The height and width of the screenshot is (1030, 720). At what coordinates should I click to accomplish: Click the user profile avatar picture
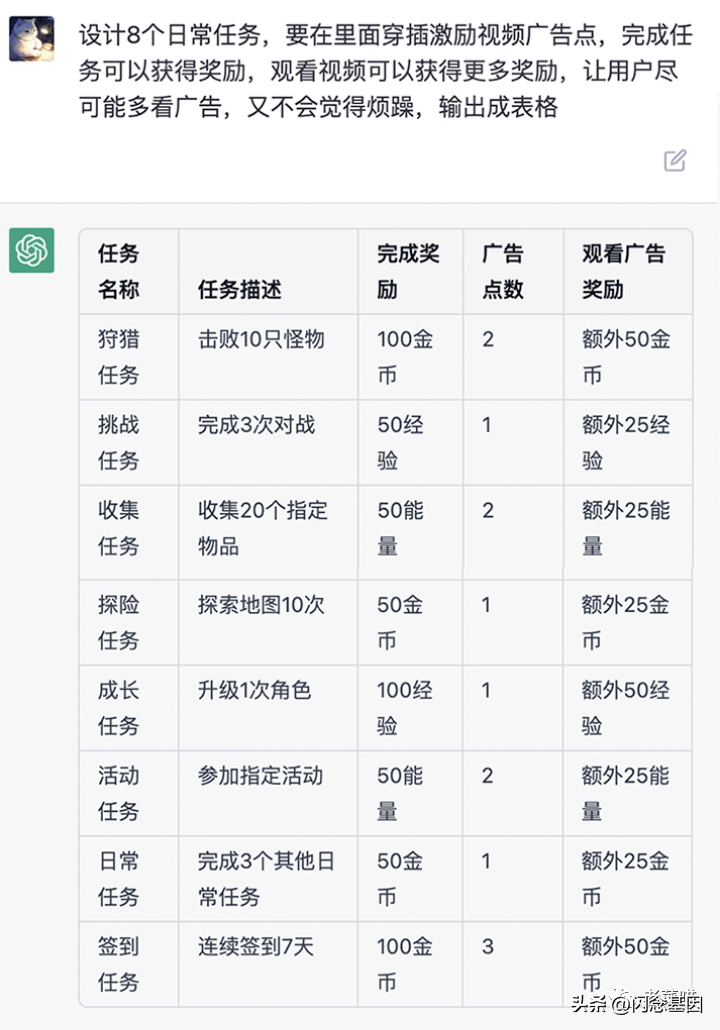pos(32,39)
